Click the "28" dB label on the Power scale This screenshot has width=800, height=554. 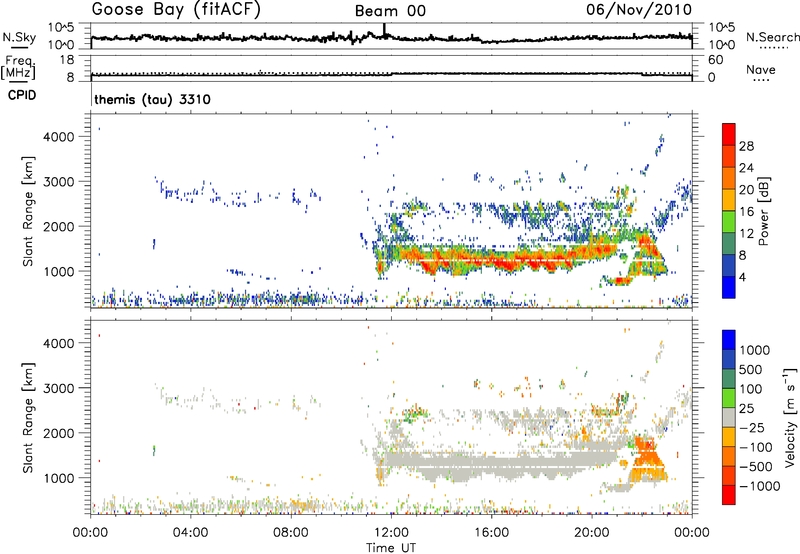coord(746,146)
